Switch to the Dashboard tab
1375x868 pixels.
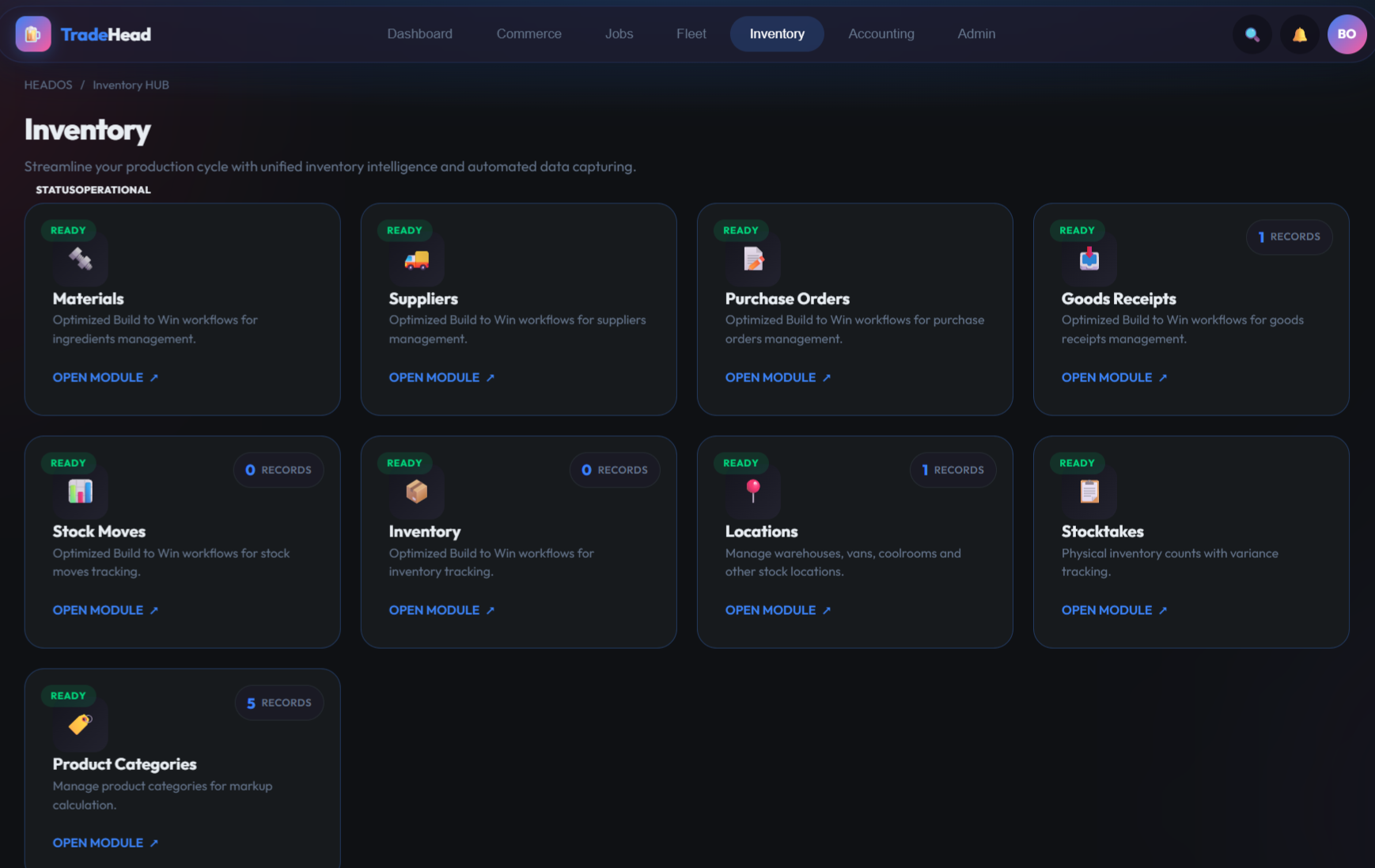tap(419, 34)
